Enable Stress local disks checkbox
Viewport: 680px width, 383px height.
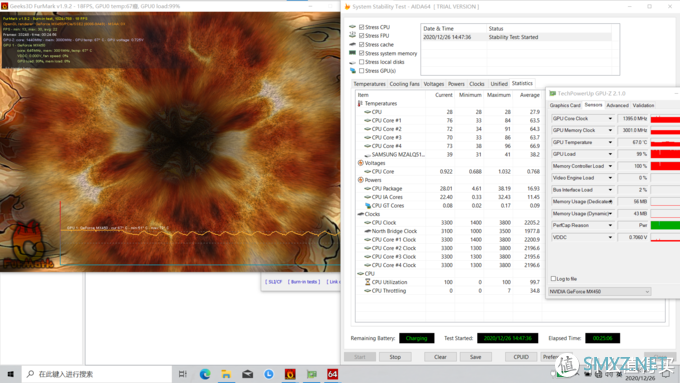coord(362,62)
